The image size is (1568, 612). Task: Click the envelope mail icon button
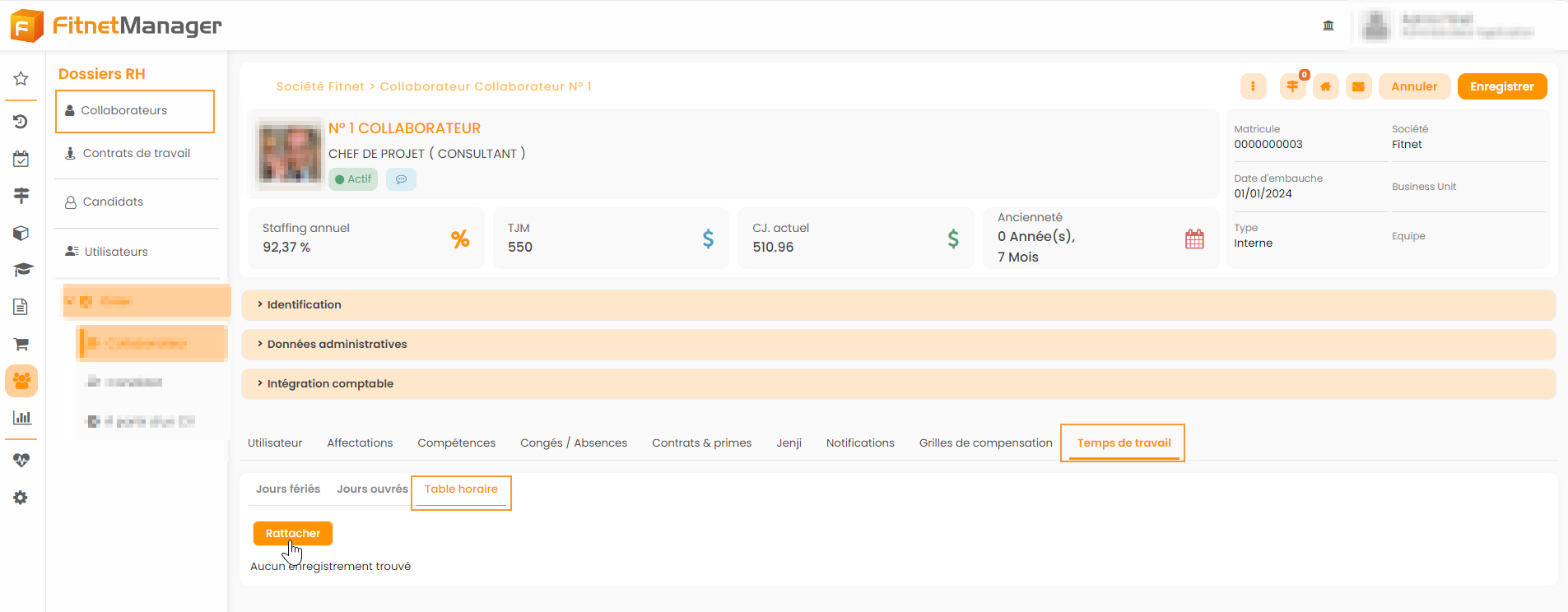(1358, 86)
